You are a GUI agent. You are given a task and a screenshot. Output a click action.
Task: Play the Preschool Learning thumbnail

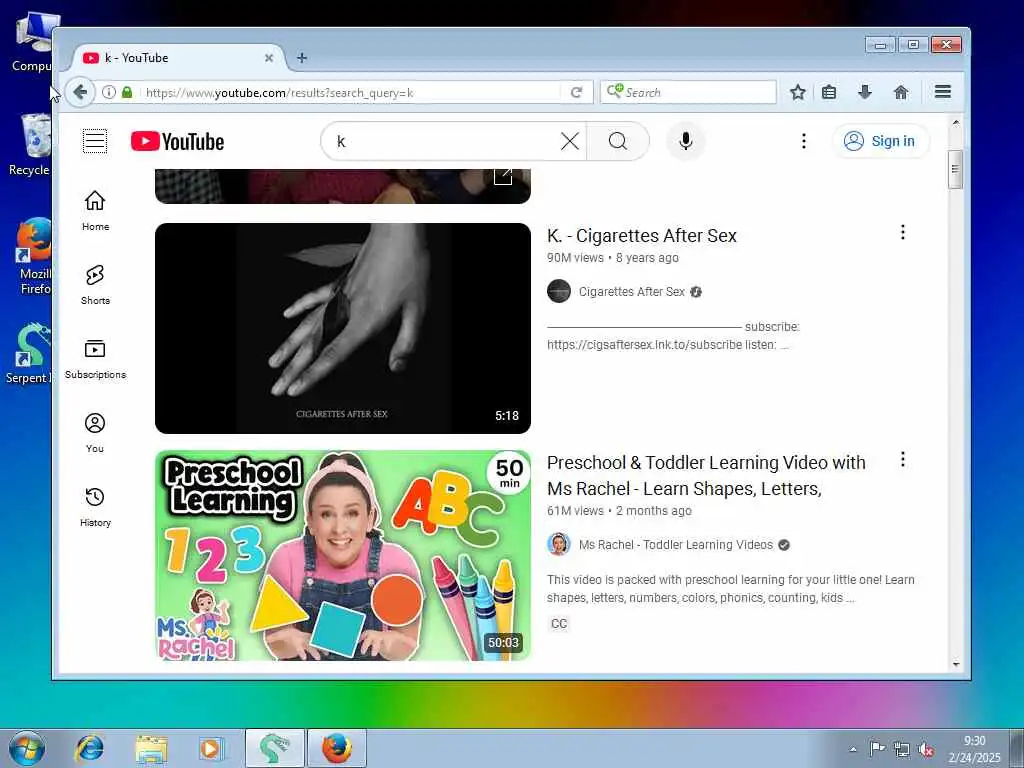(343, 556)
